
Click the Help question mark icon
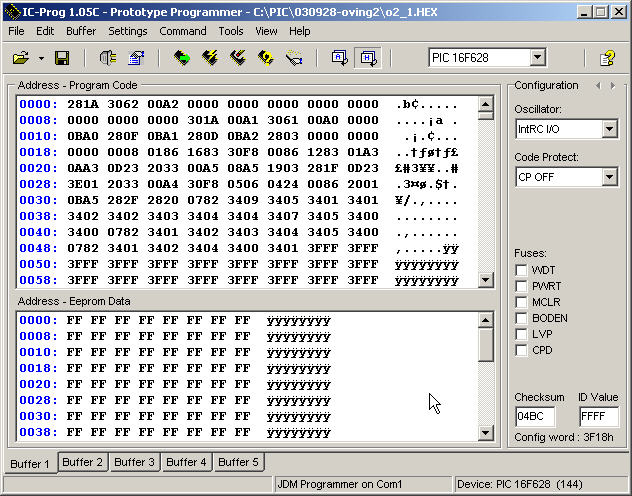[x=606, y=59]
